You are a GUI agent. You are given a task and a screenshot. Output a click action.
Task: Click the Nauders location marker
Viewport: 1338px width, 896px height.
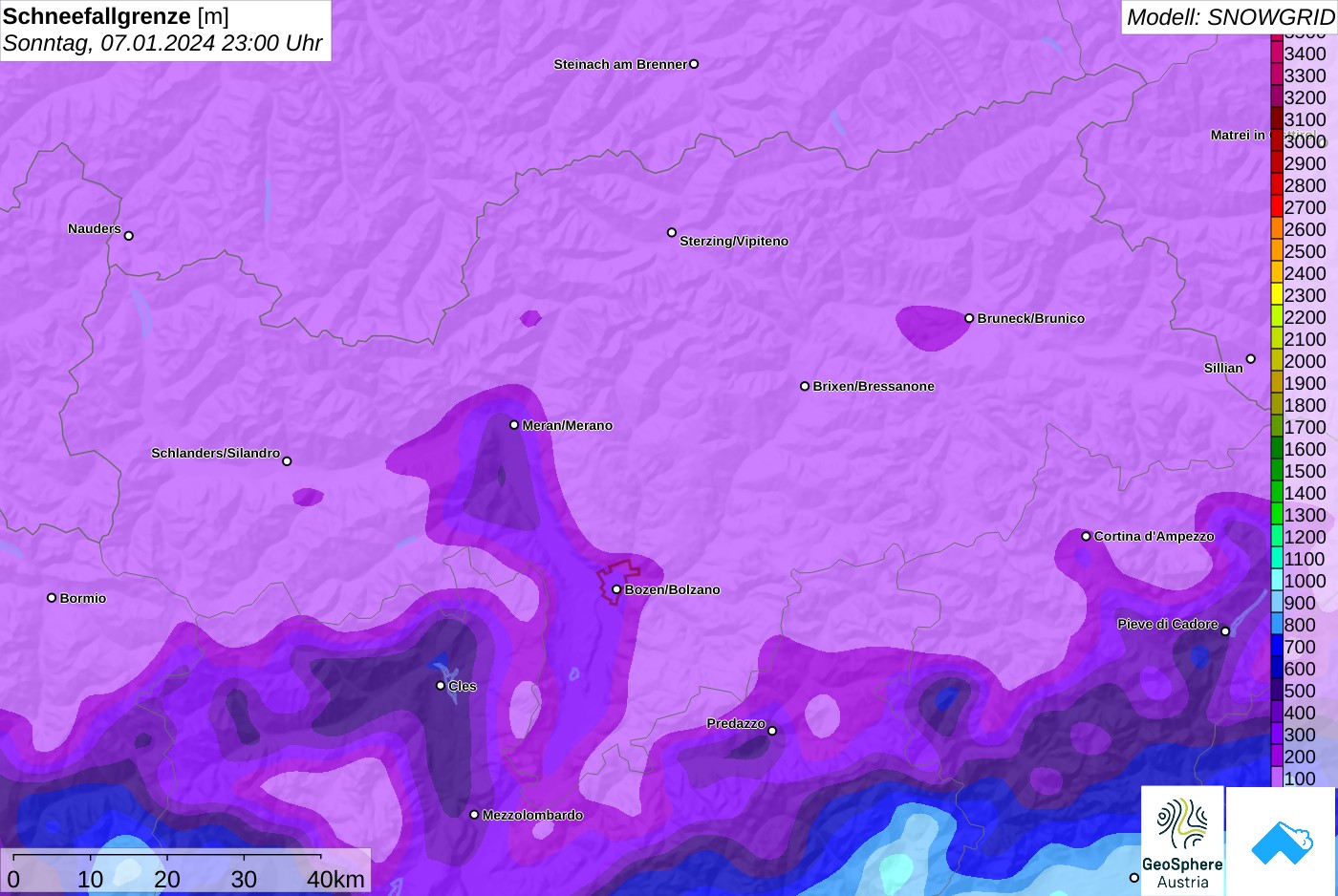pyautogui.click(x=129, y=236)
